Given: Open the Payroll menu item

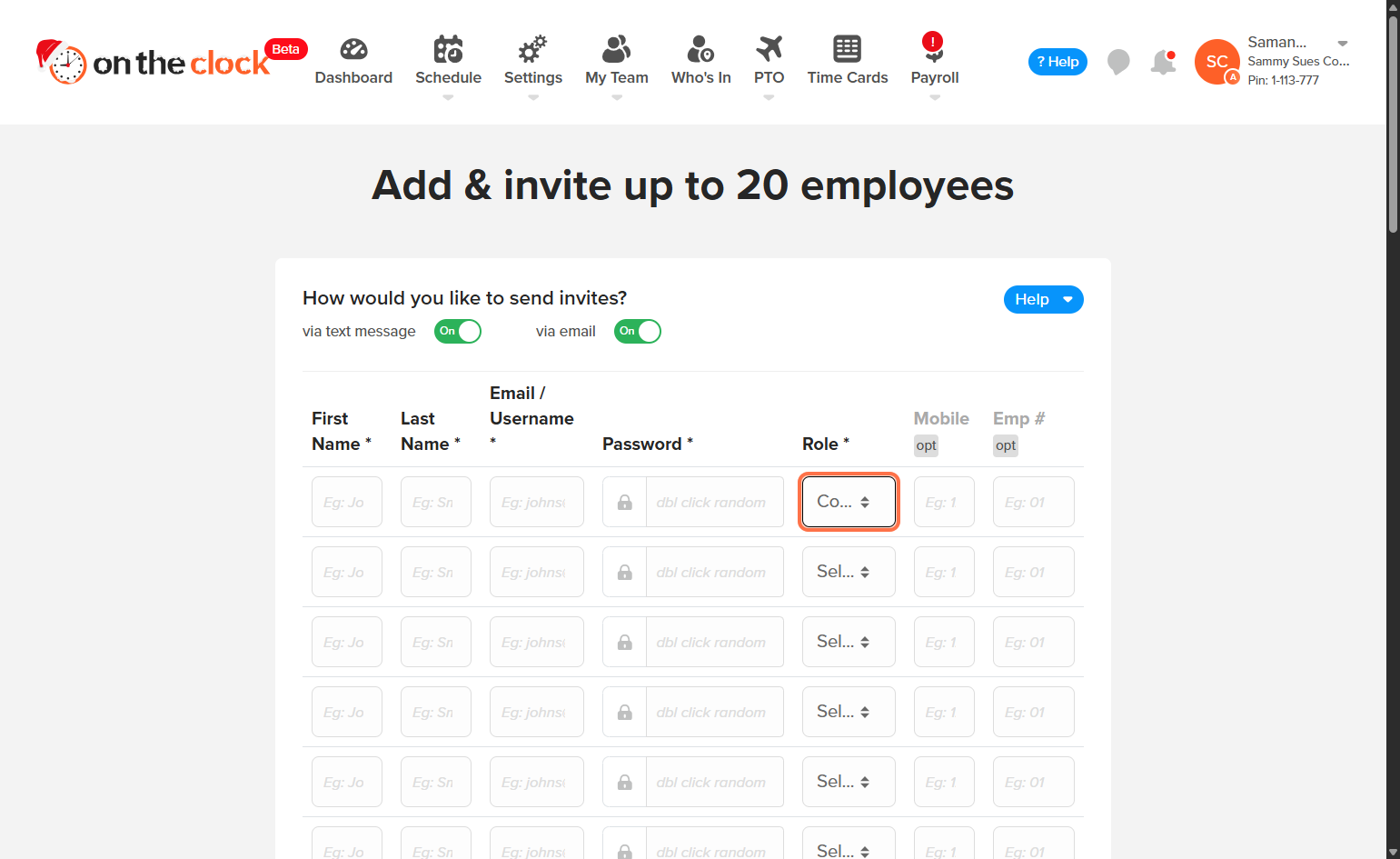Looking at the screenshot, I should [934, 61].
